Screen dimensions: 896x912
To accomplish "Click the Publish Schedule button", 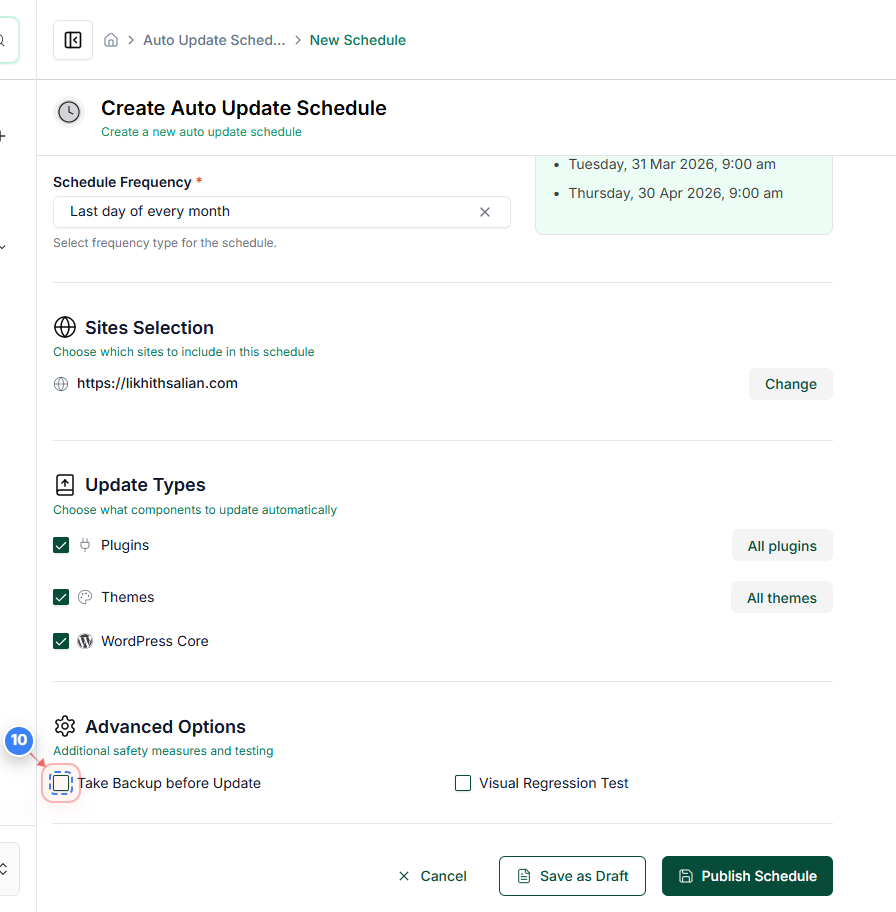I will (x=747, y=876).
